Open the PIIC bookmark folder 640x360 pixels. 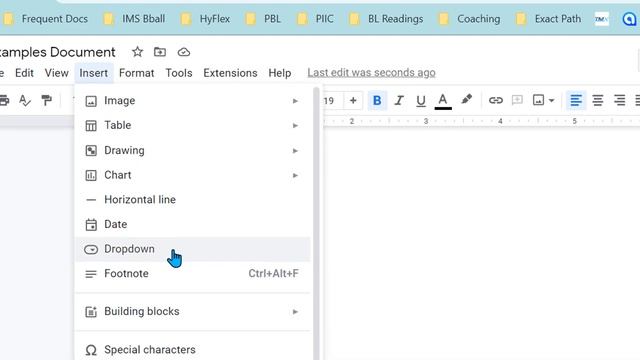[316, 19]
